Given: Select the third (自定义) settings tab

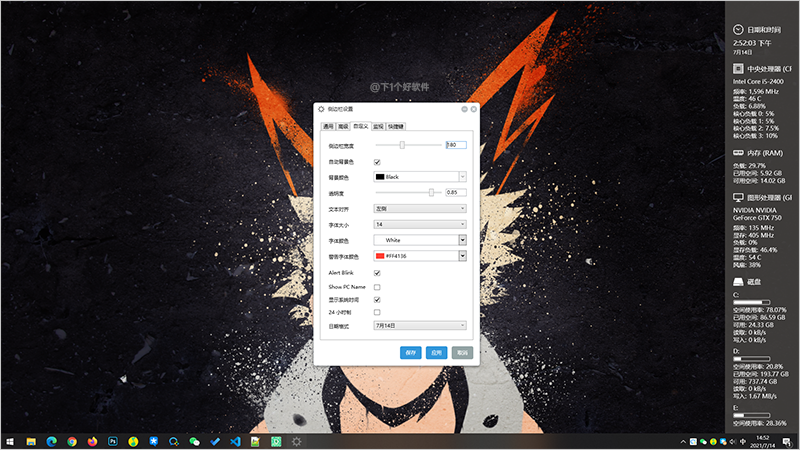Looking at the screenshot, I should click(361, 126).
